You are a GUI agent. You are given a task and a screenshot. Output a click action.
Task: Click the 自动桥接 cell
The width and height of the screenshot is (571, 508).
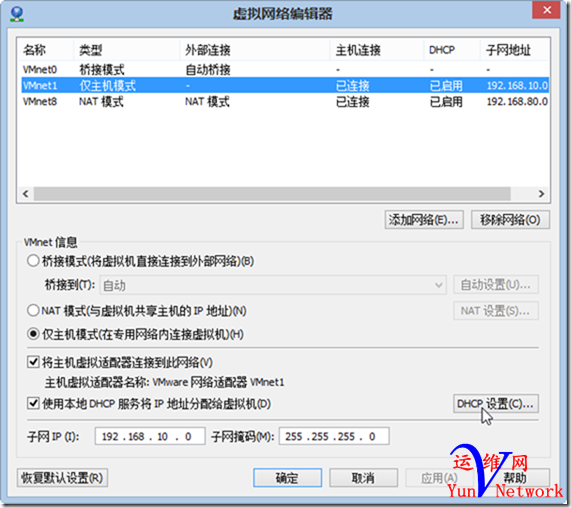point(208,69)
